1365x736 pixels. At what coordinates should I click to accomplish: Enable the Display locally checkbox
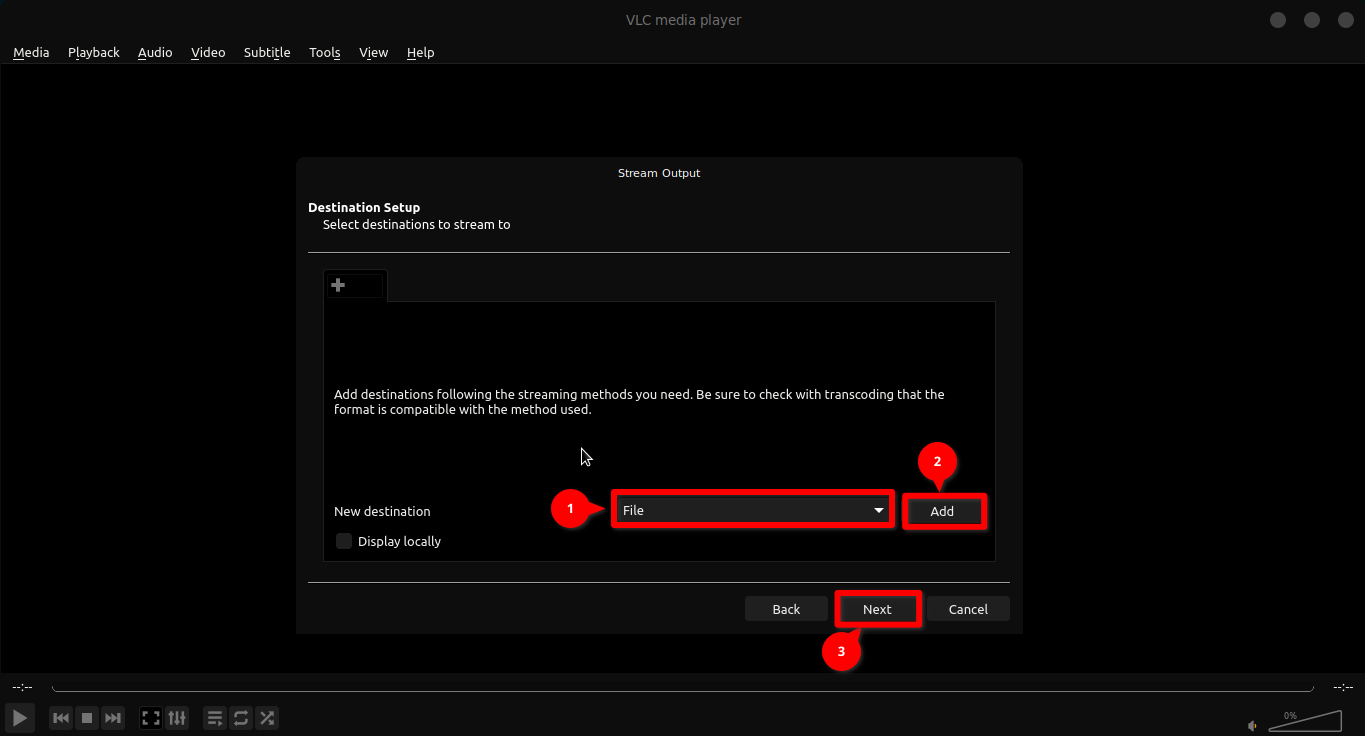tap(344, 541)
